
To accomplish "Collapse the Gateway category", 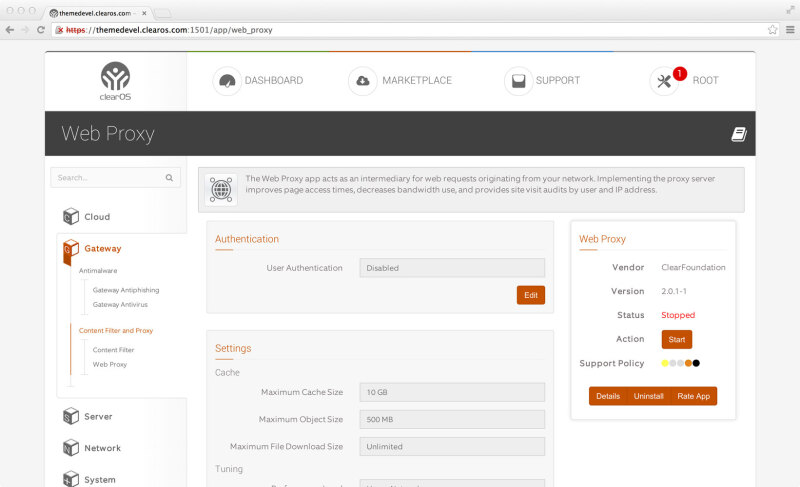I will [x=103, y=248].
